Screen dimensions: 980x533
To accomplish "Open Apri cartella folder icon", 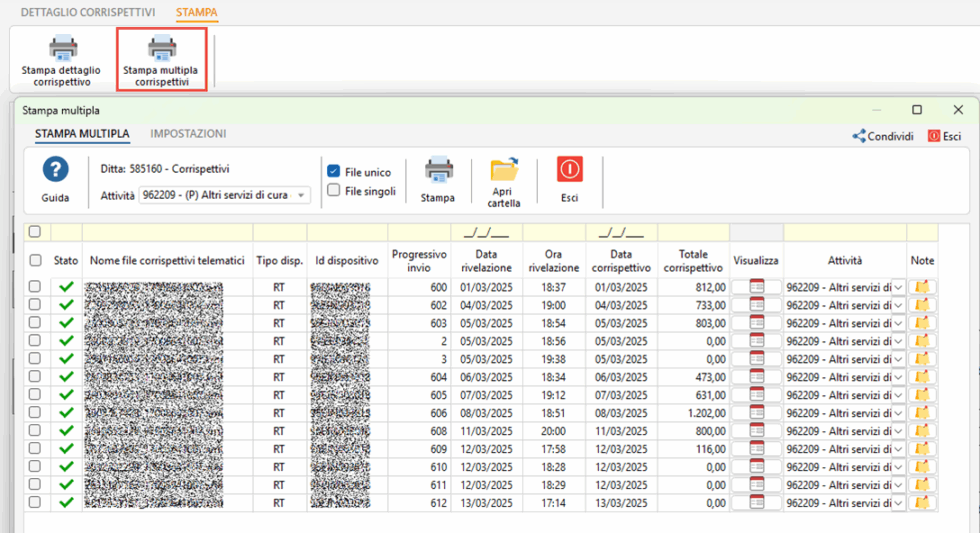I will 504,169.
